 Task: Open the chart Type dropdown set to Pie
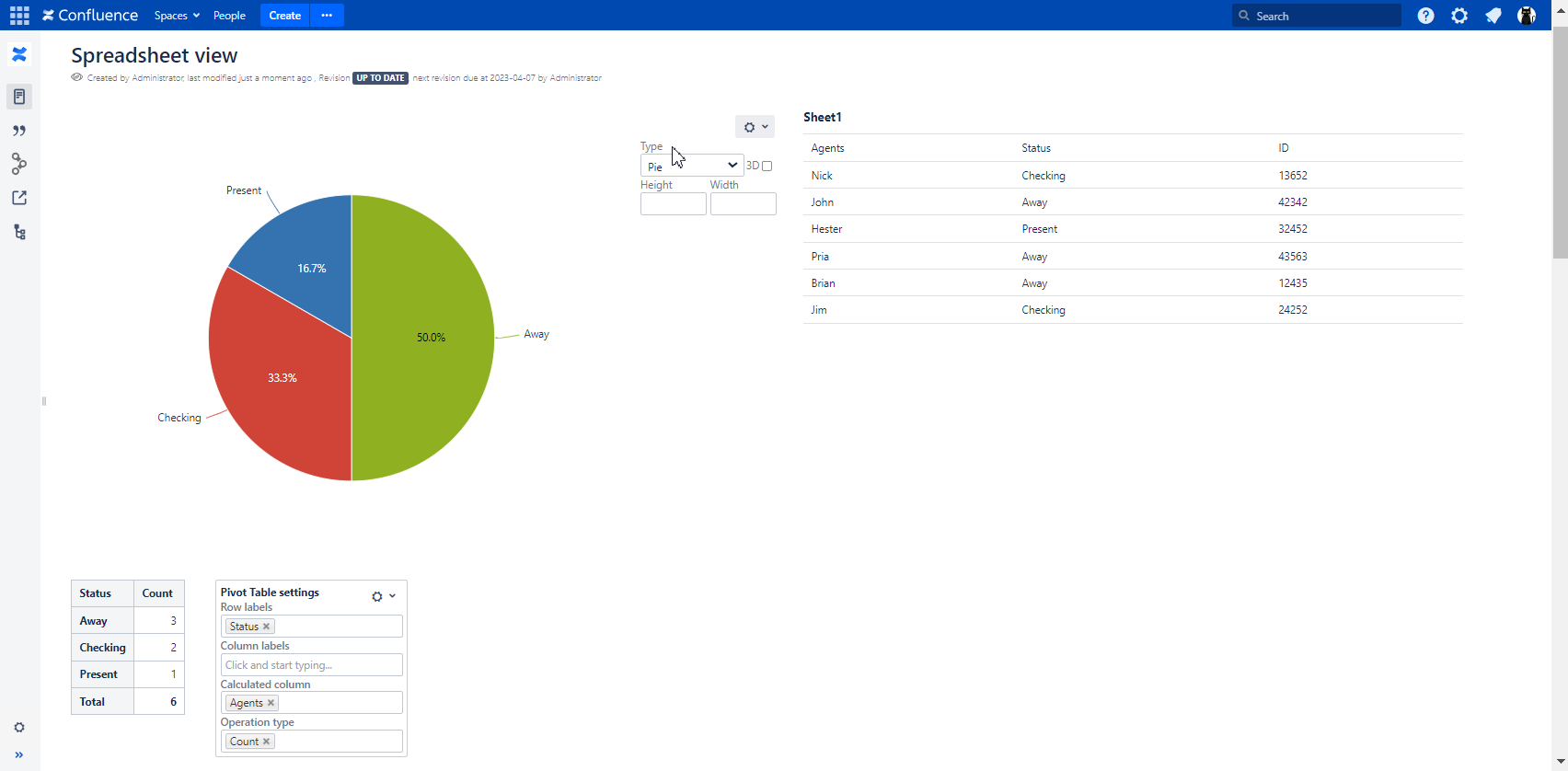tap(692, 166)
